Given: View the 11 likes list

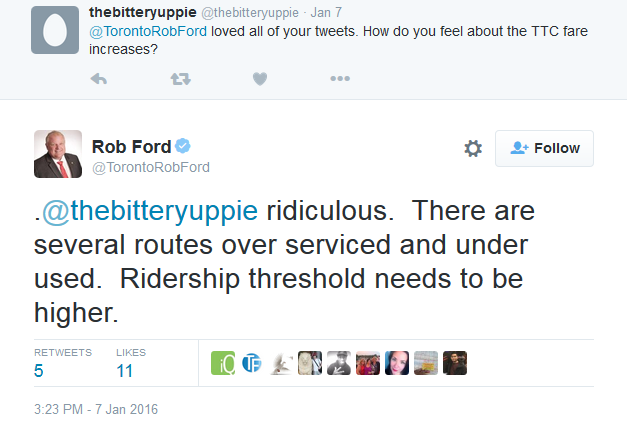Looking at the screenshot, I should coord(126,371).
